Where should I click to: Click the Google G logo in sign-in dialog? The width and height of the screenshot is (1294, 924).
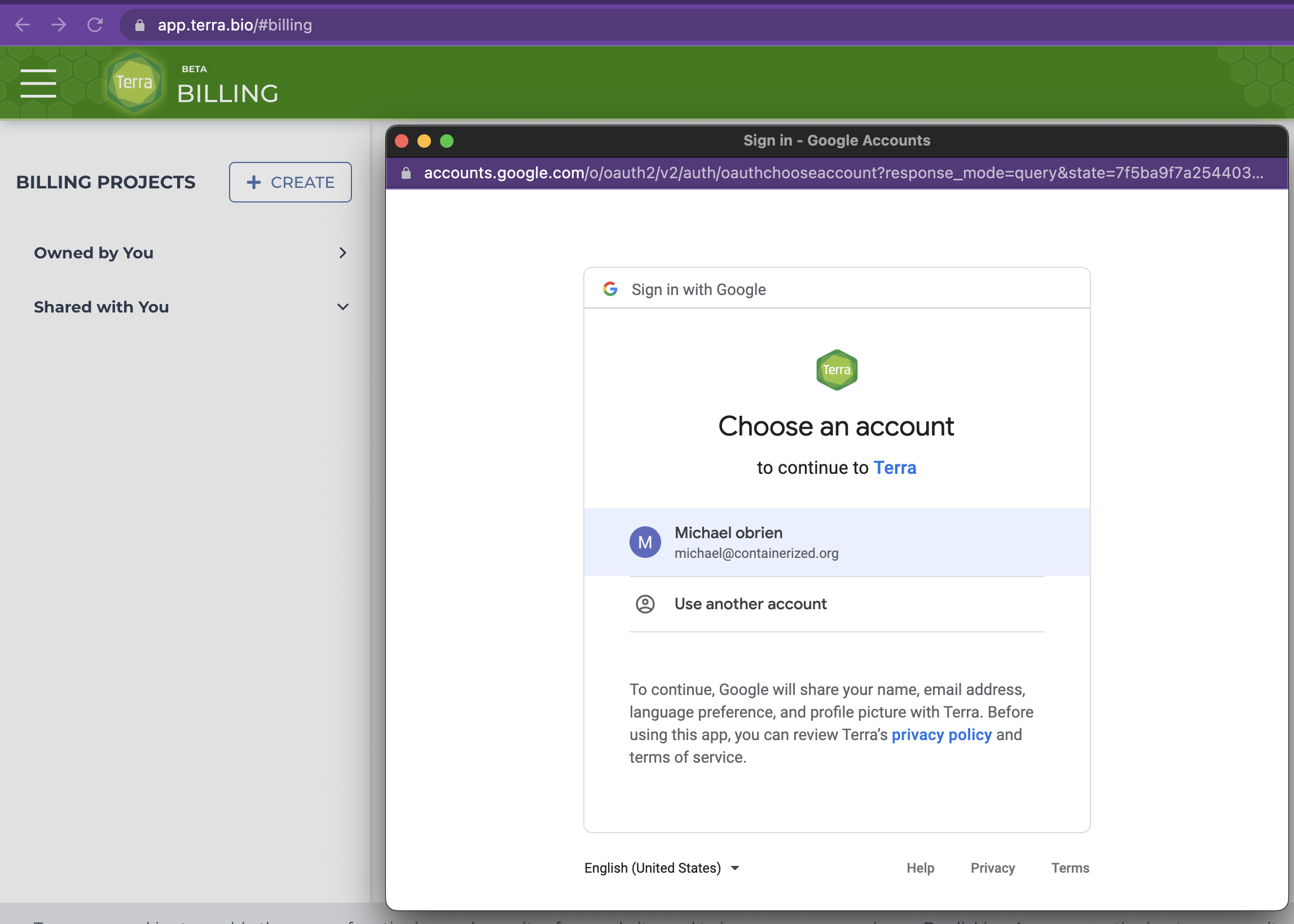click(x=609, y=289)
